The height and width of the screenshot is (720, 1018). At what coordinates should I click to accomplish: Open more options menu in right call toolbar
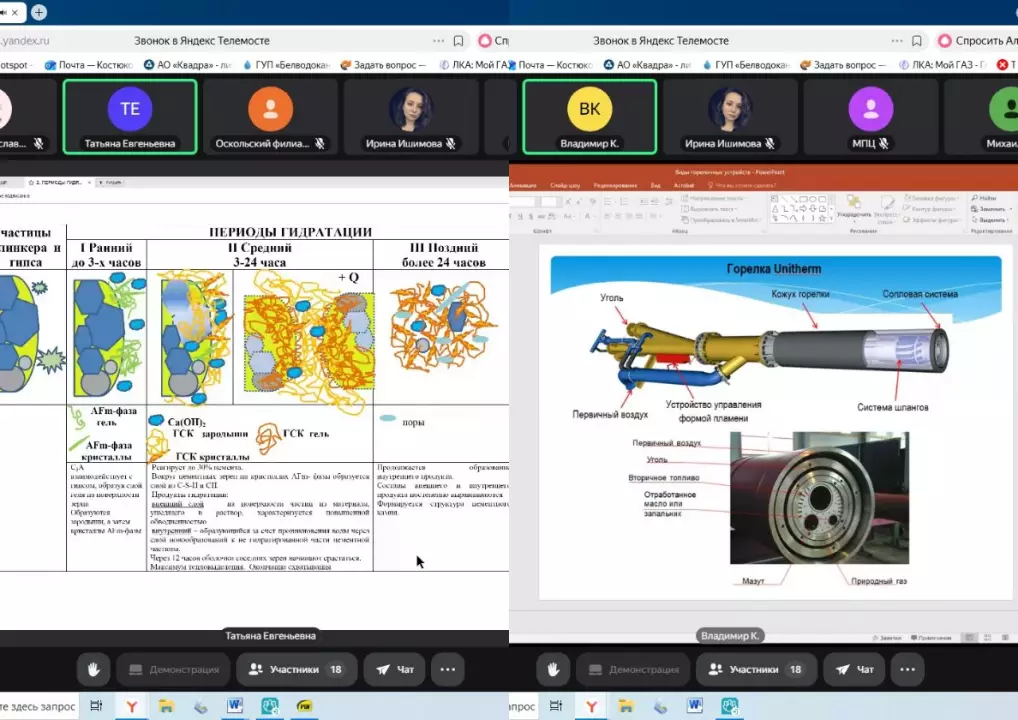pyautogui.click(x=906, y=669)
